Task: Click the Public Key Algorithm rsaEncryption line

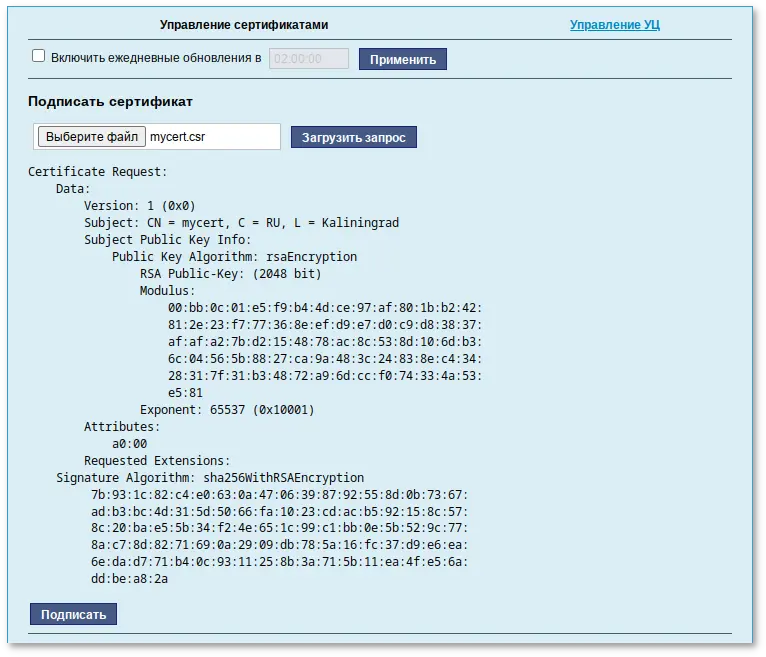Action: pos(234,256)
